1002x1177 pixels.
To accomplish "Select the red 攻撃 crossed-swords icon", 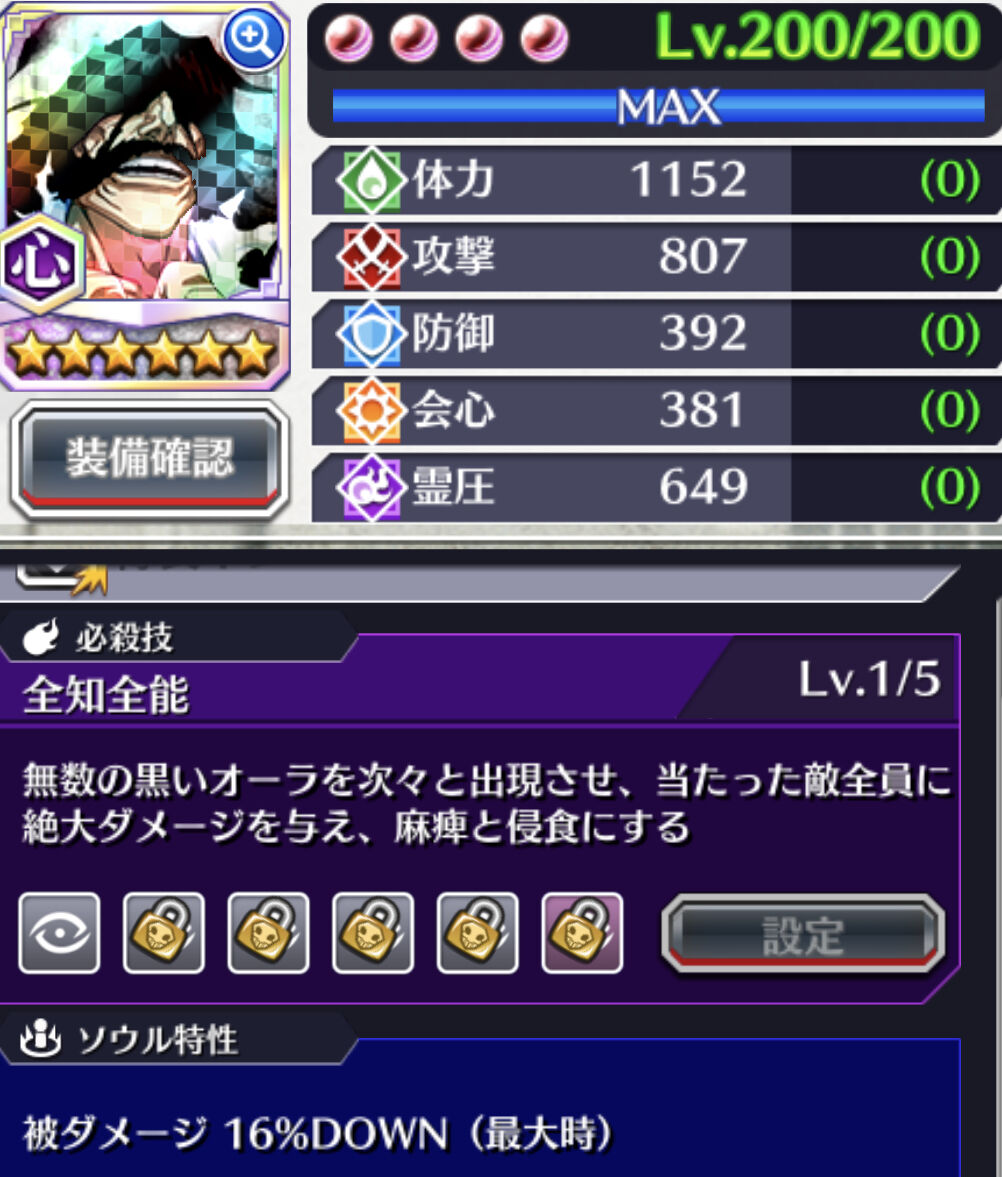I will point(371,257).
